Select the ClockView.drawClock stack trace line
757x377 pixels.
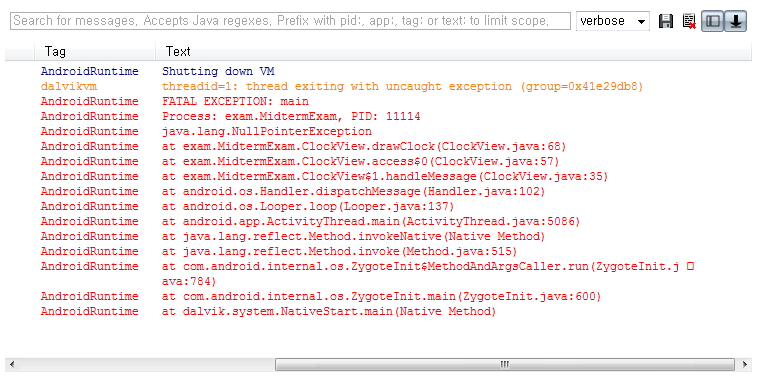(378, 146)
